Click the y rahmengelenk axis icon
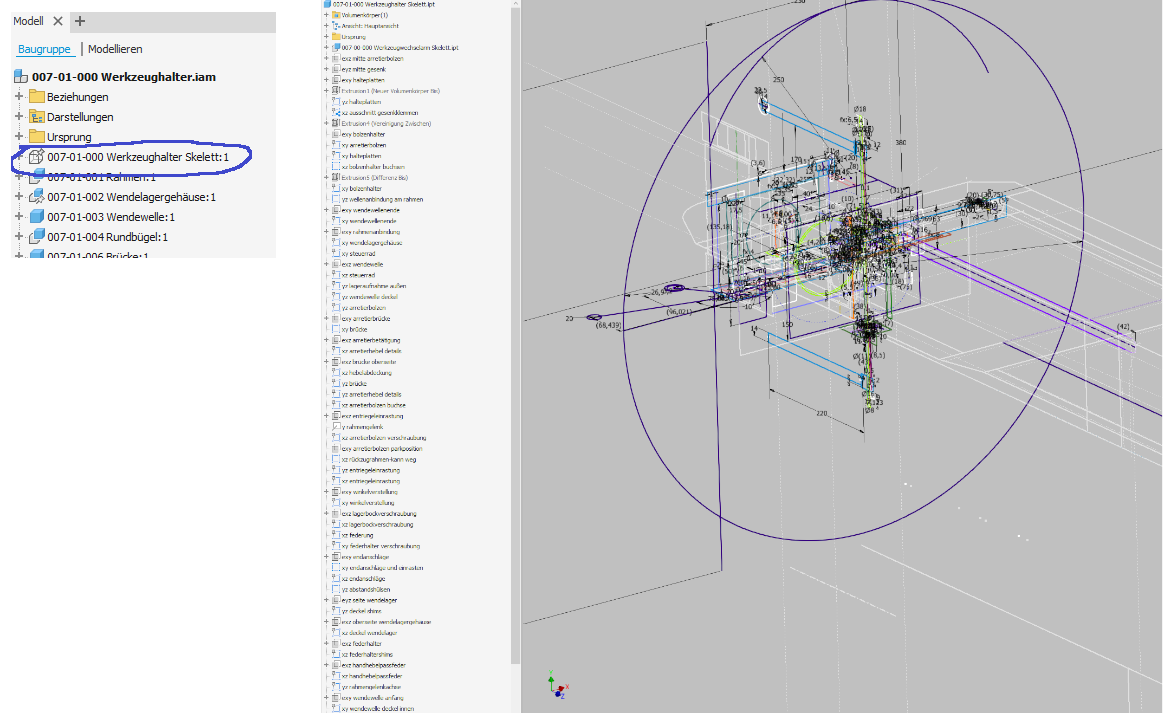Viewport: 1175px width, 713px height. click(x=336, y=427)
